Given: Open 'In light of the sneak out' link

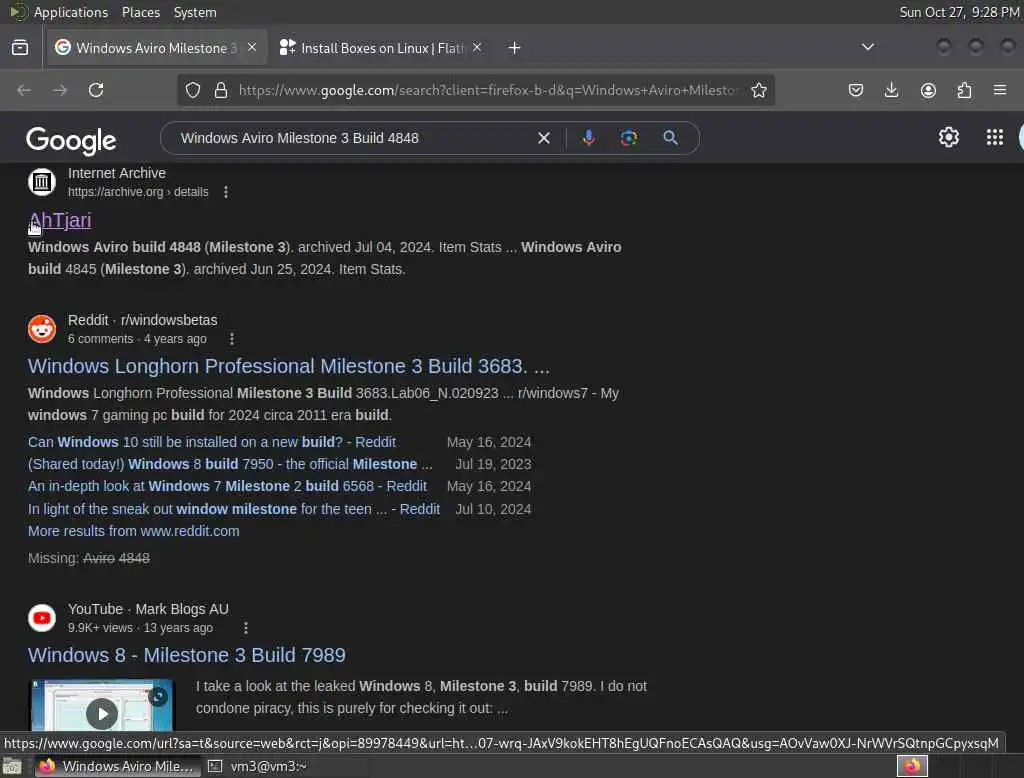Looking at the screenshot, I should [x=234, y=509].
